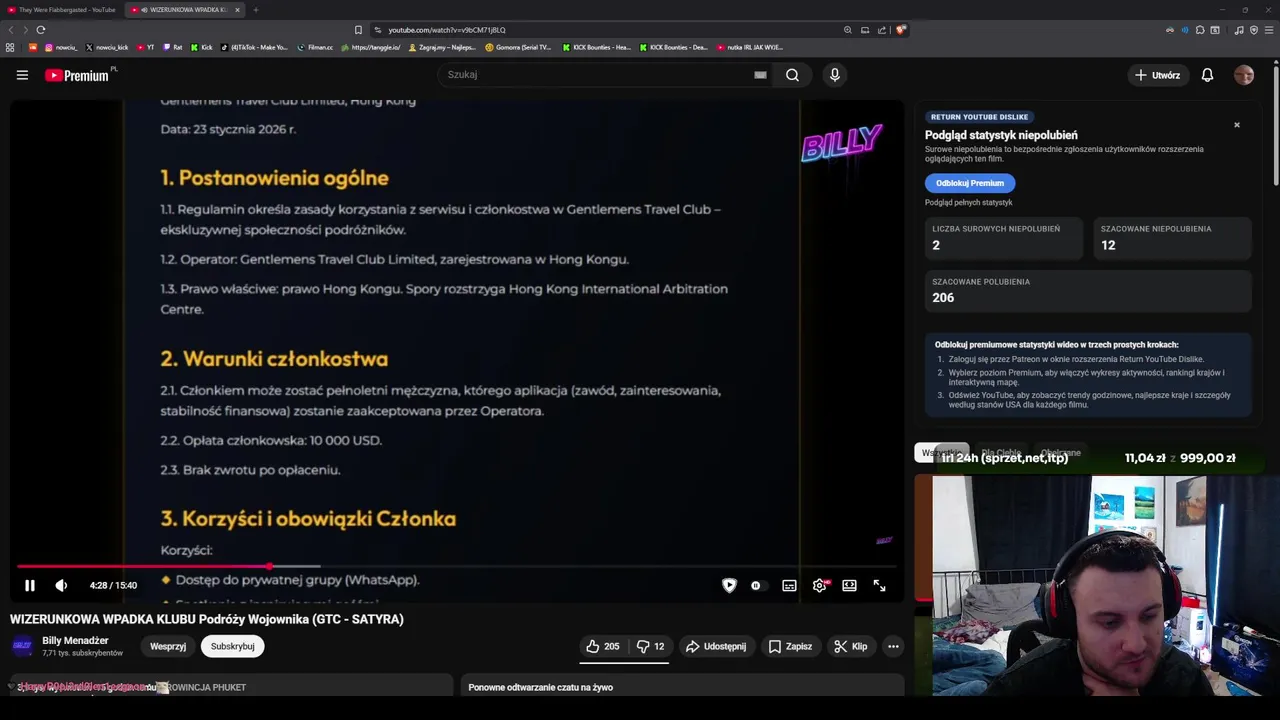Open the YouTube hamburger guide menu
Screen dimensions: 1280x720
pos(22,75)
